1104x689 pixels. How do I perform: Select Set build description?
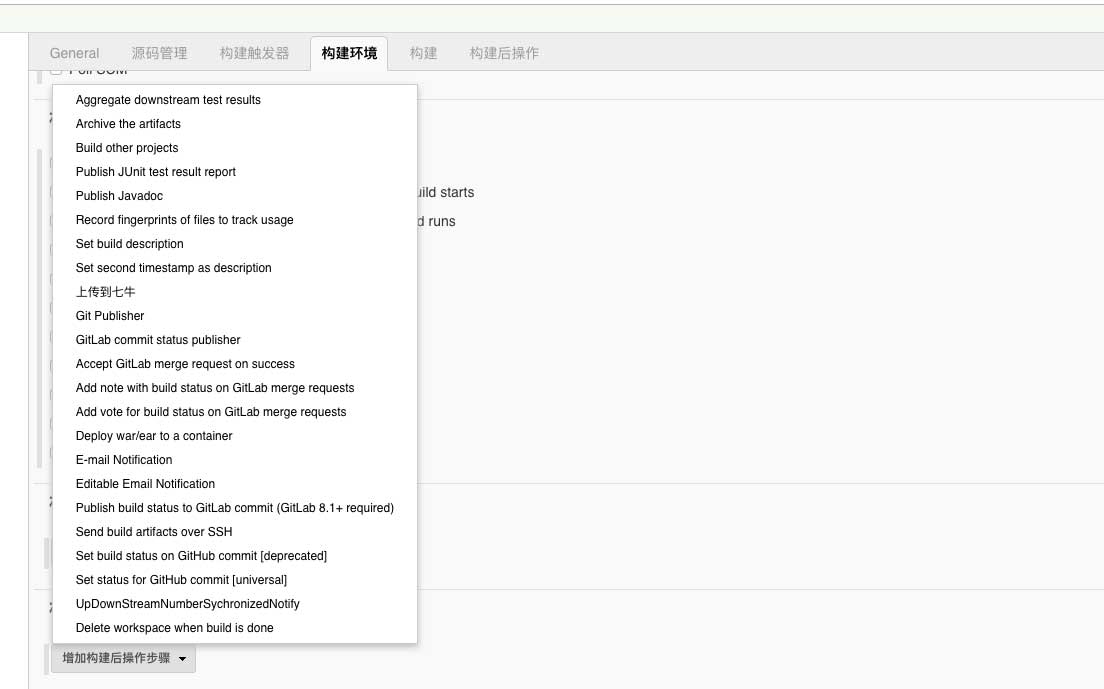tap(130, 244)
